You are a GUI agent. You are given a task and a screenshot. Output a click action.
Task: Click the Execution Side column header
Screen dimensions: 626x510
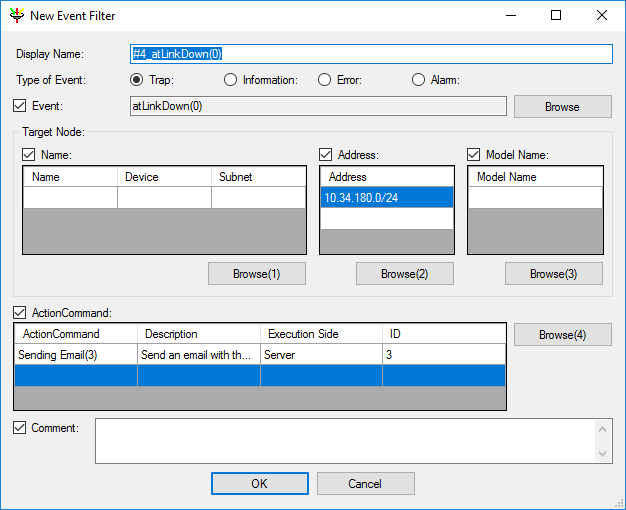coord(321,333)
